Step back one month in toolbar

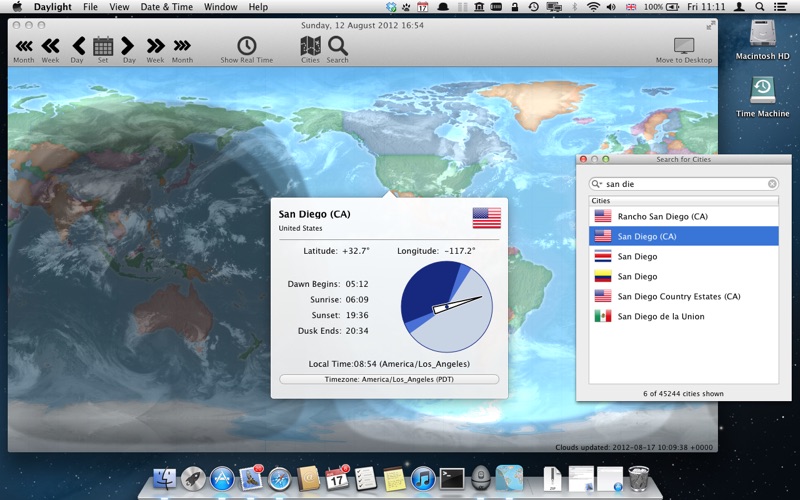click(x=23, y=46)
